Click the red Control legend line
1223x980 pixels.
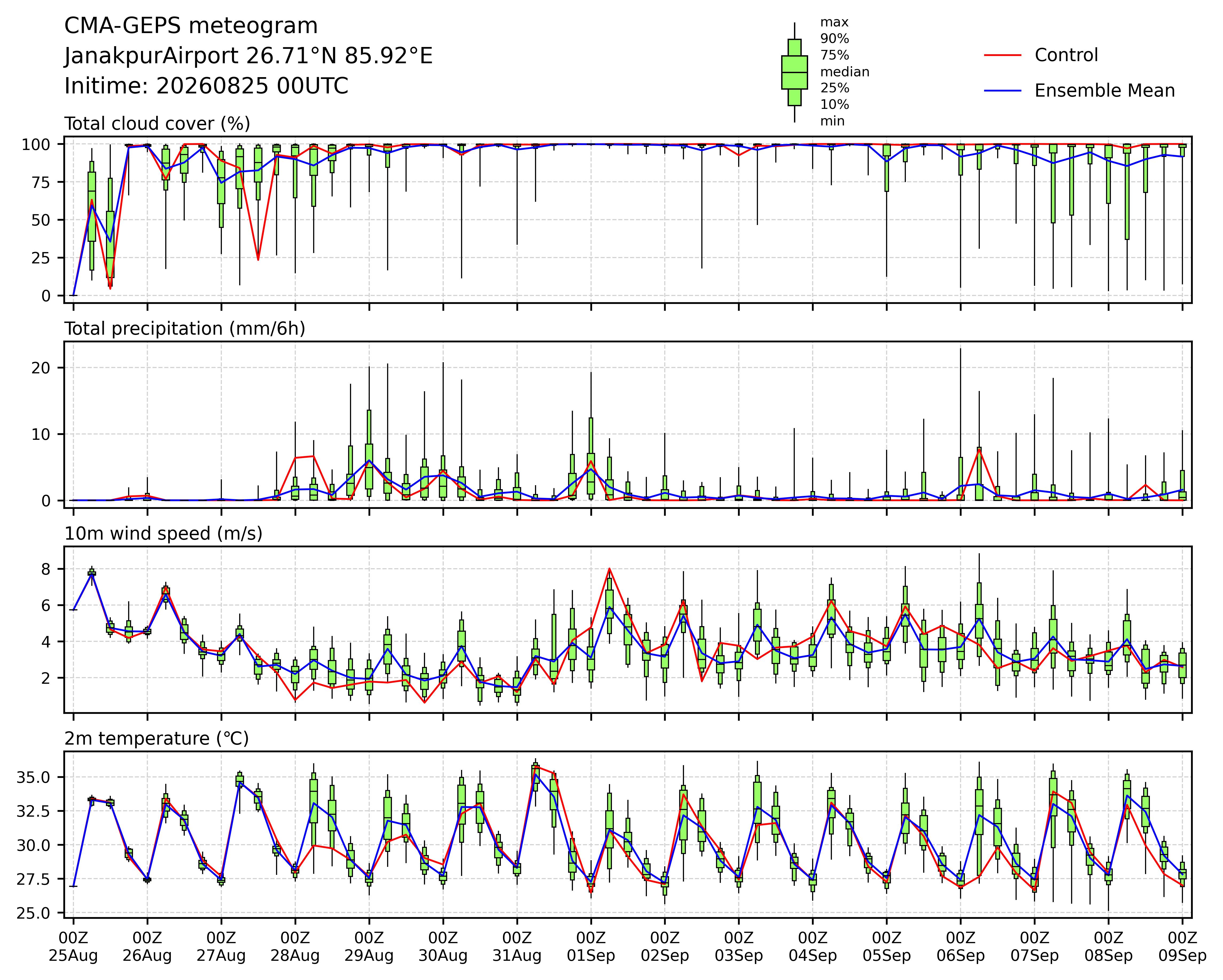tap(1002, 55)
